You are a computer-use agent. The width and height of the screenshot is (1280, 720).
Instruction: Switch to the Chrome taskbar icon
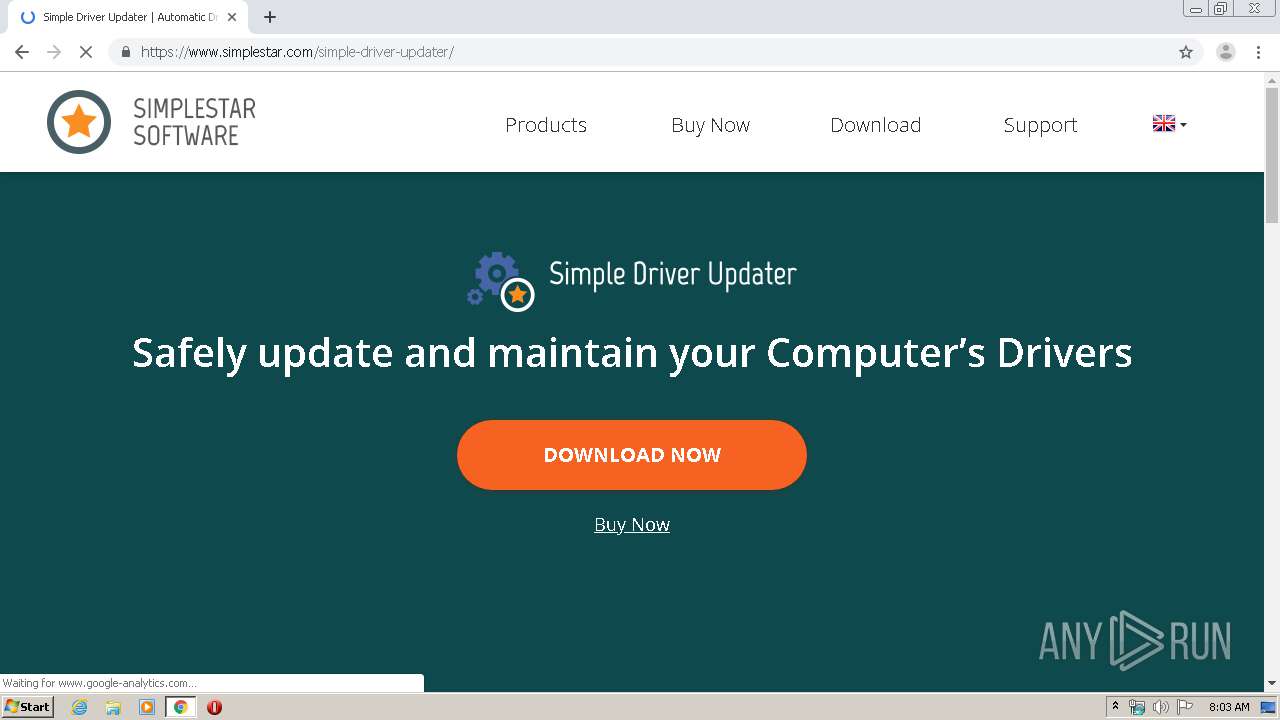pos(180,707)
